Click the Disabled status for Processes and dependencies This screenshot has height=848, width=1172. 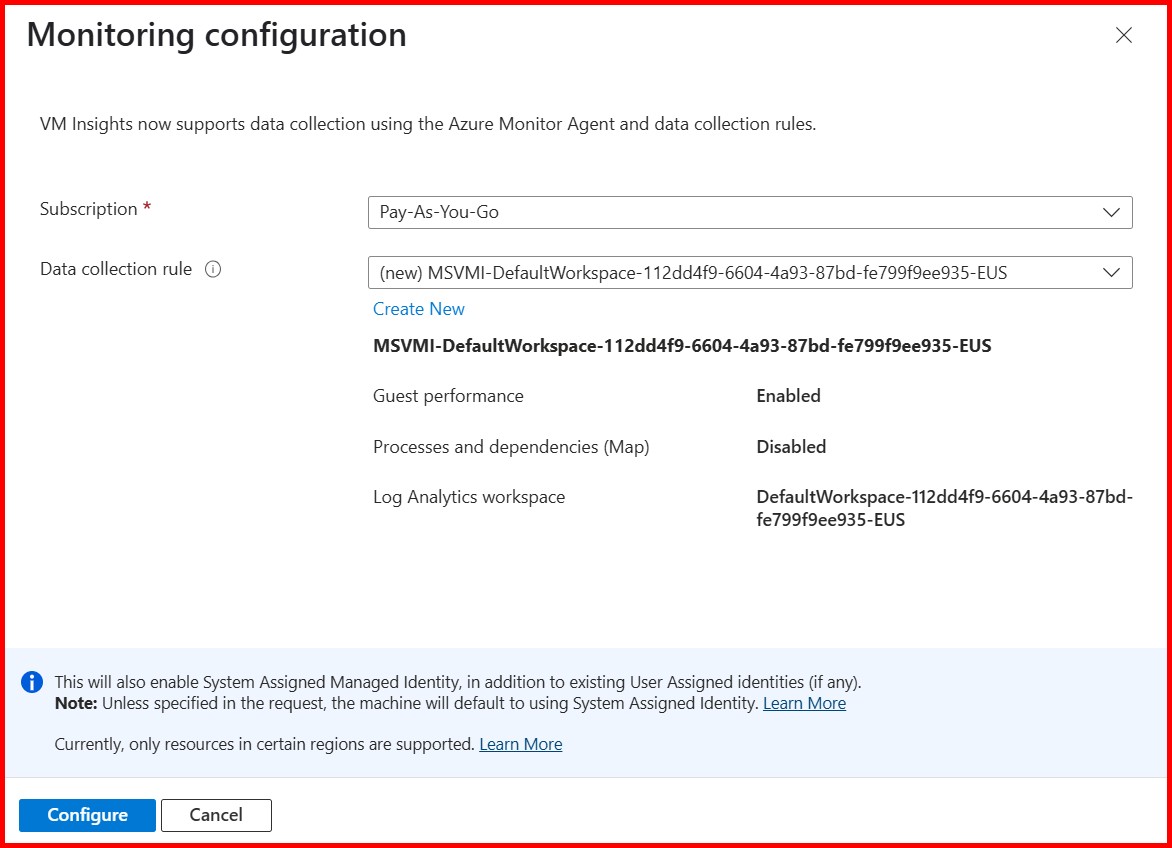791,447
